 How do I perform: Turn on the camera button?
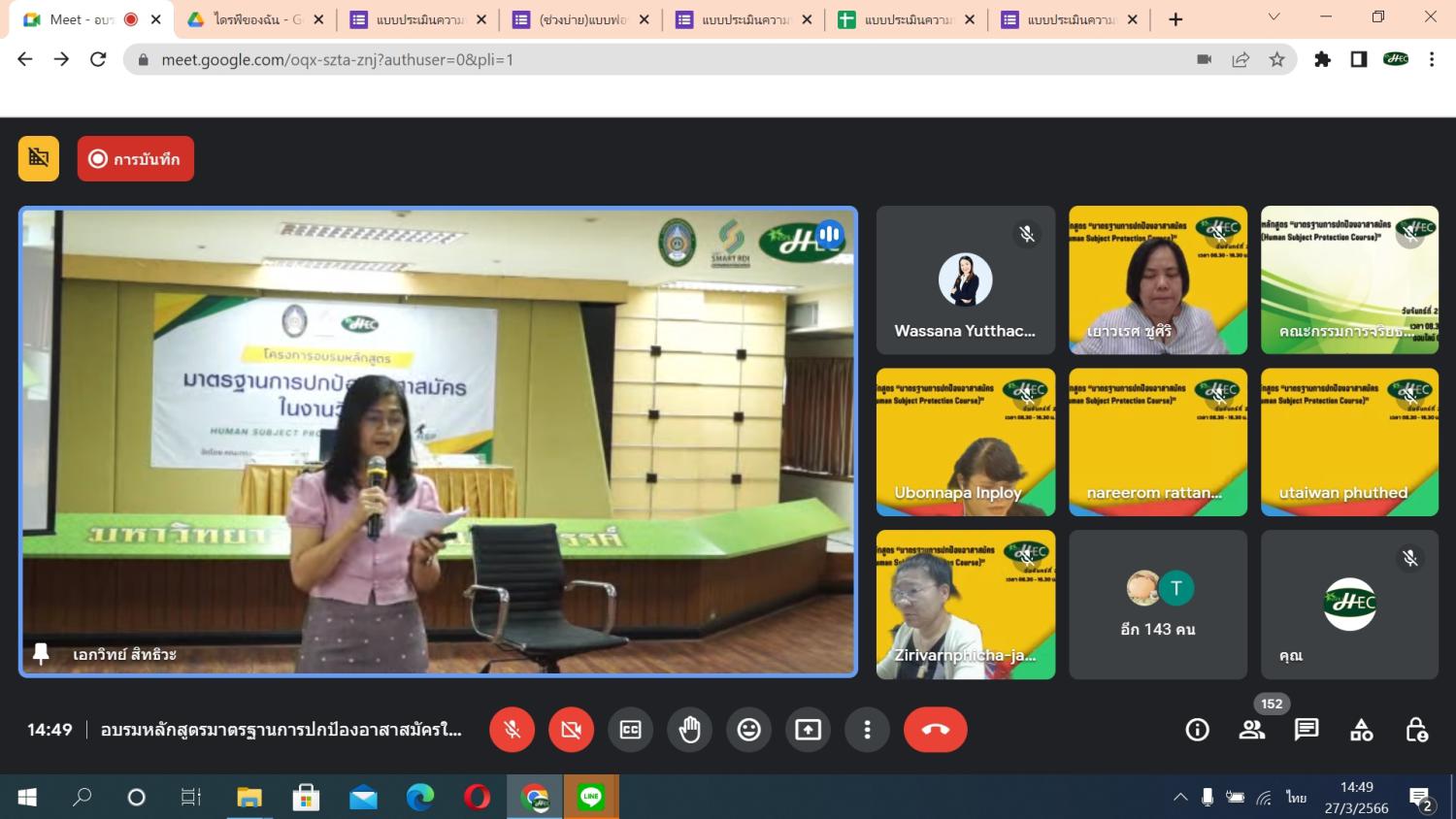pyautogui.click(x=571, y=730)
